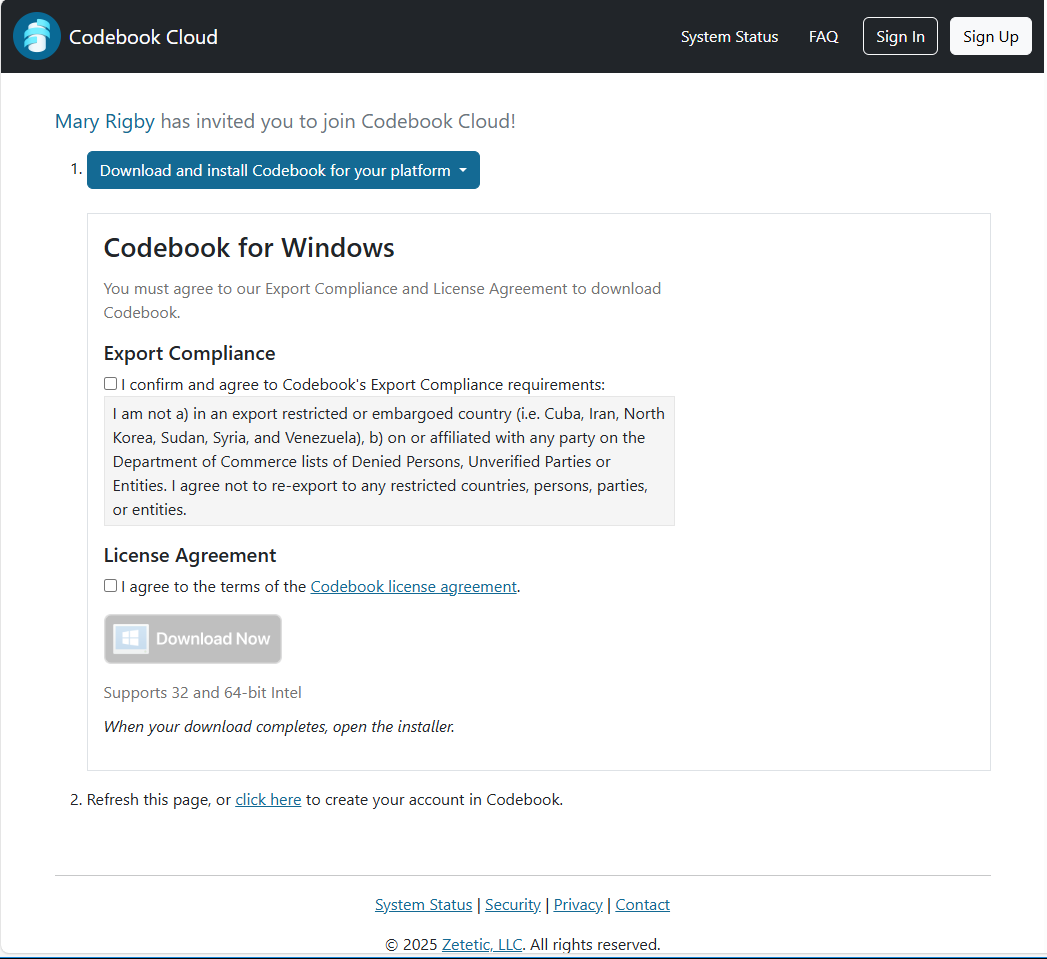The image size is (1047, 959).
Task: Click the Download Now button
Action: tap(192, 638)
